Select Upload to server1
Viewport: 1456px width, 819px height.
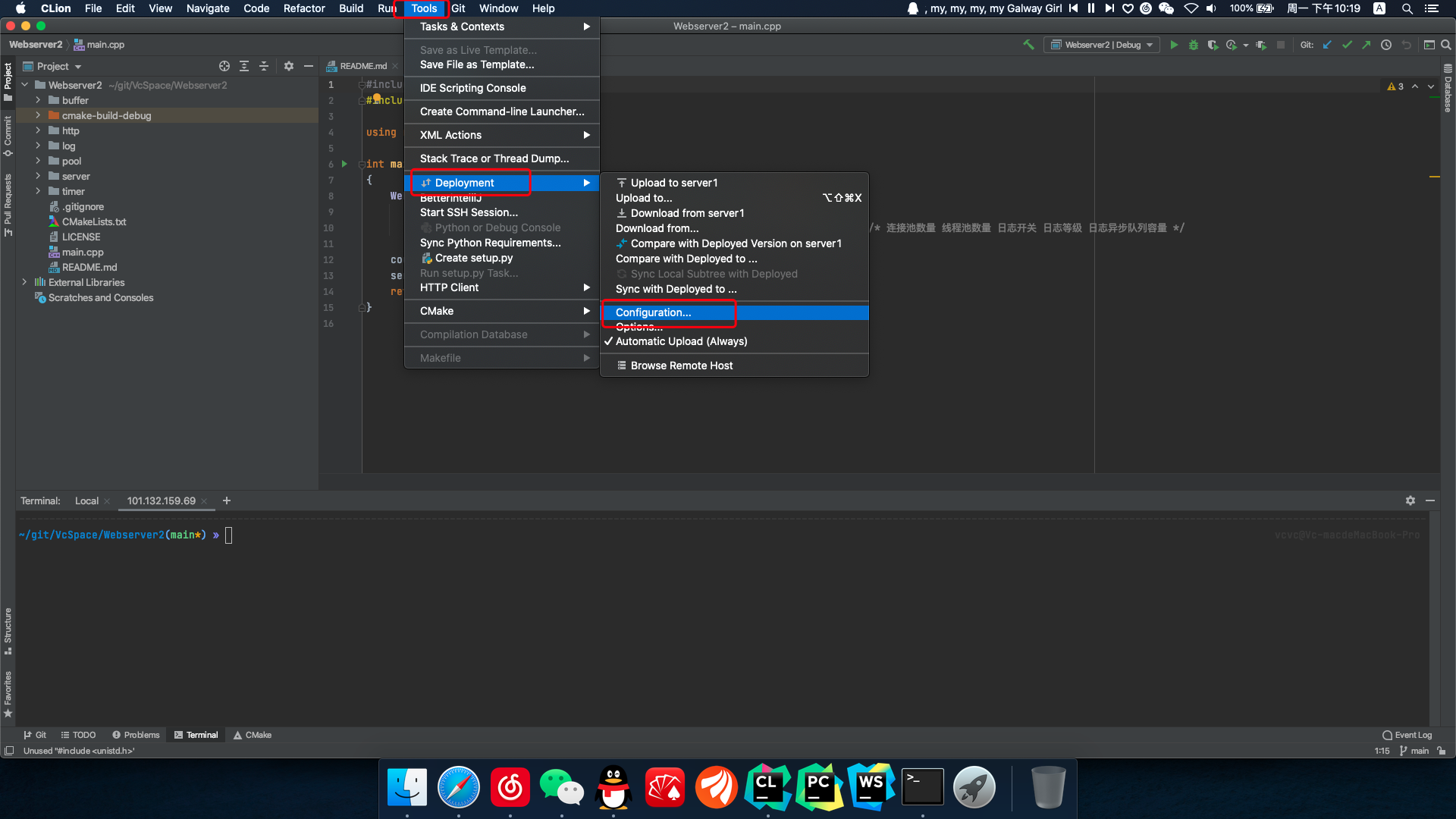[734, 183]
